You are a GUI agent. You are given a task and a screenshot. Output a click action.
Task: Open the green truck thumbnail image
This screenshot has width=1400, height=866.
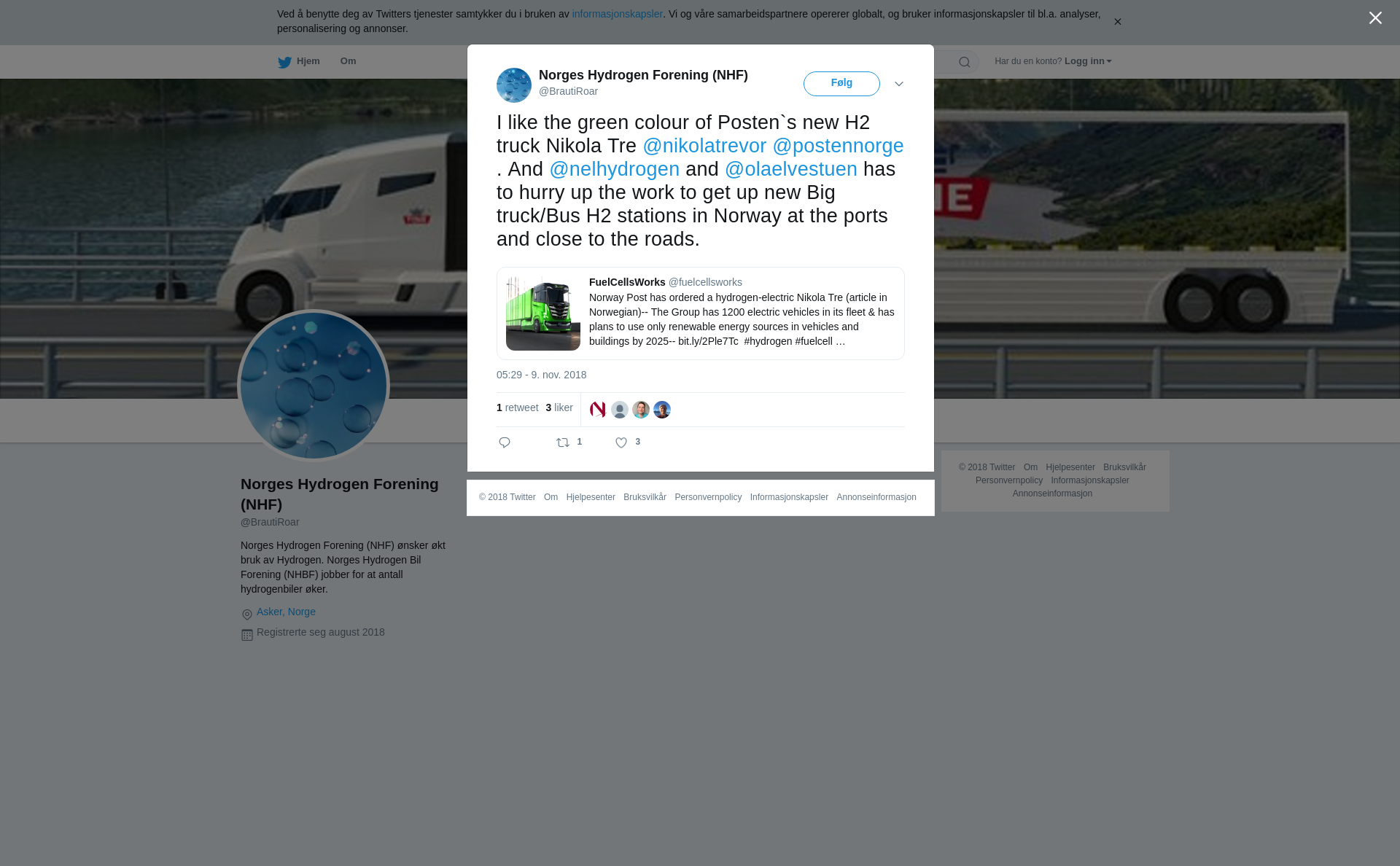coord(543,313)
